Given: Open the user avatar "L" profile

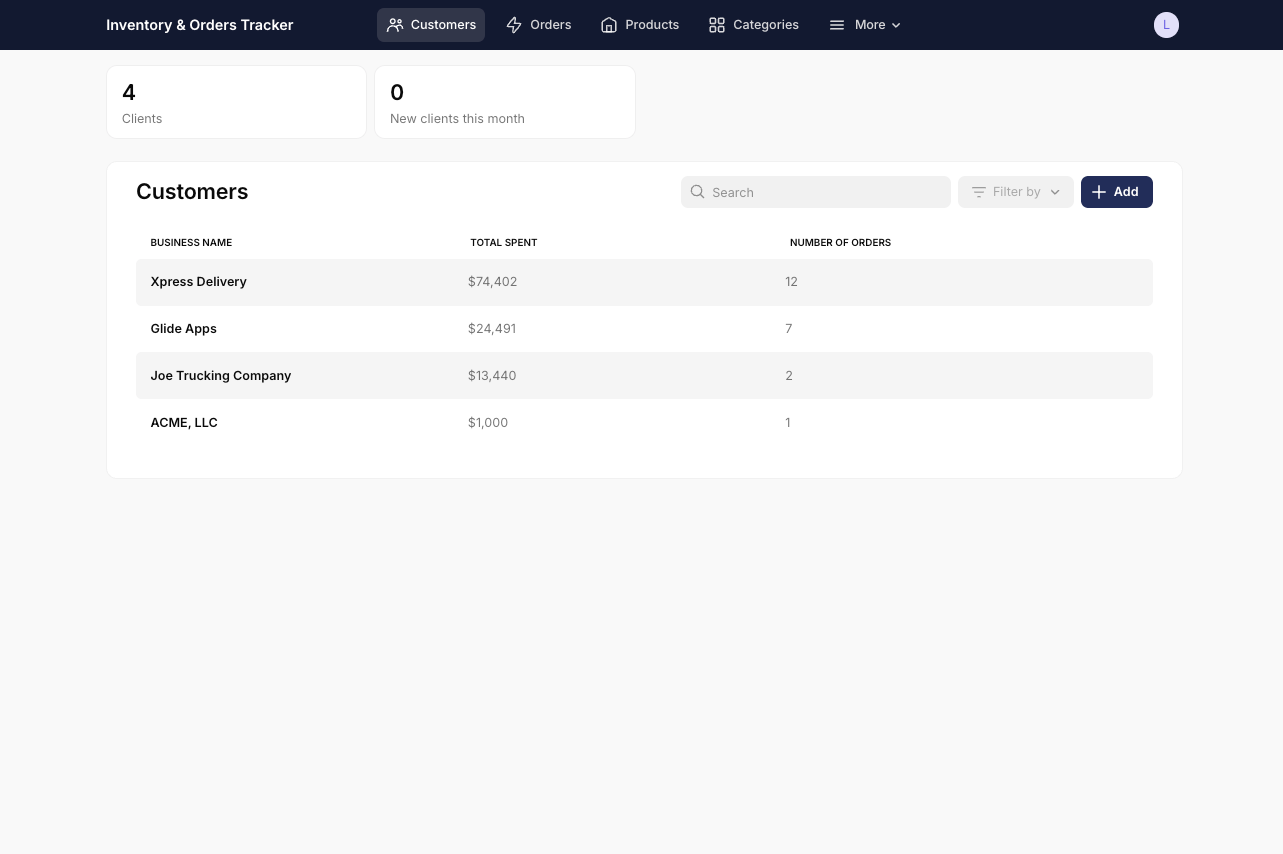Looking at the screenshot, I should [x=1166, y=25].
